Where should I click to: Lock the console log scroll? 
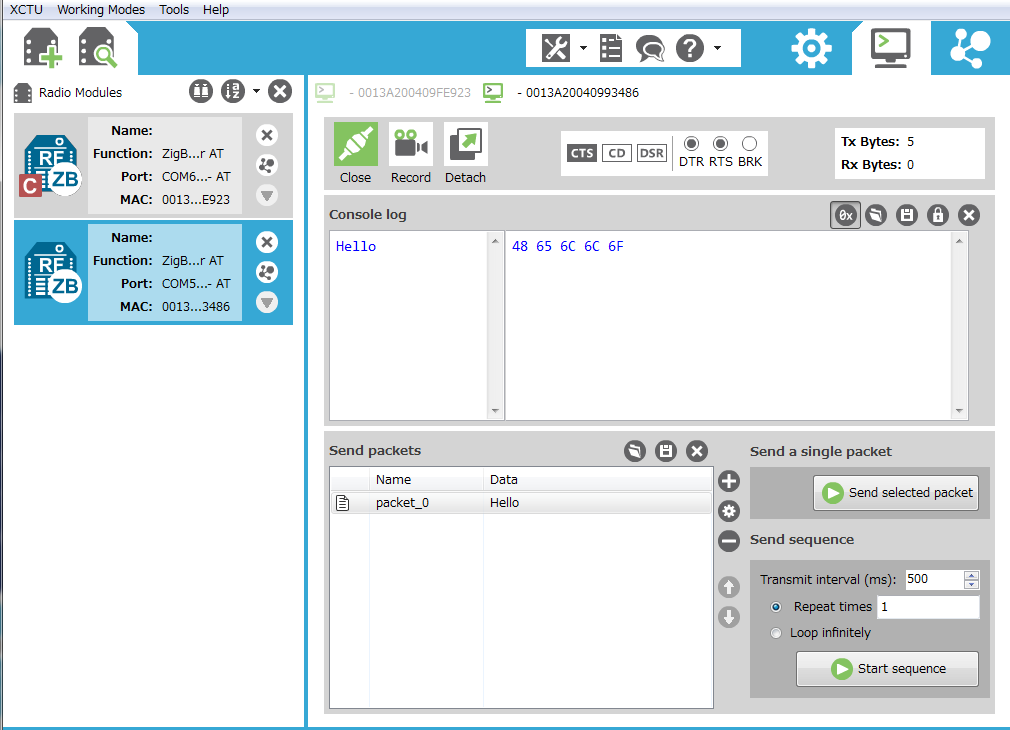[938, 215]
